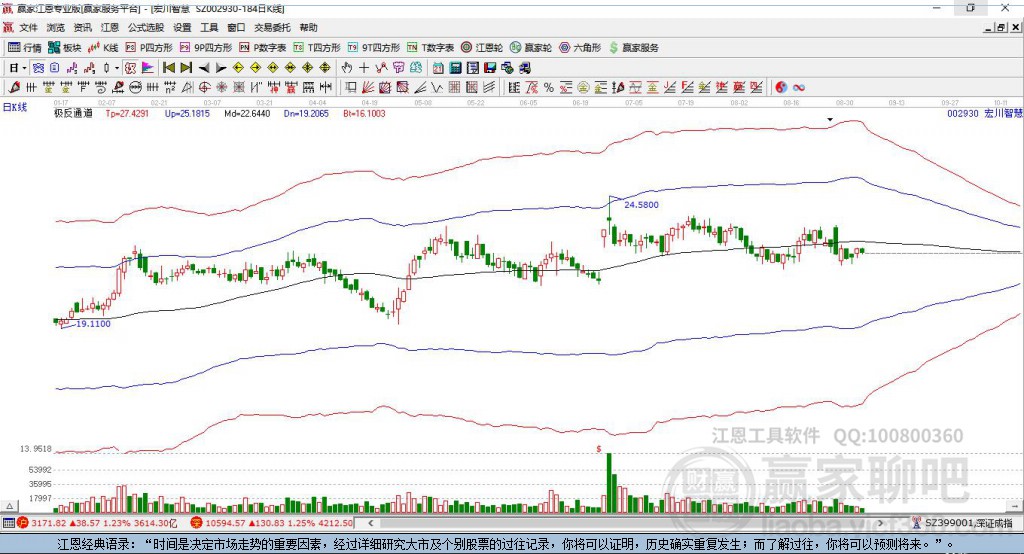
Task: Click the yellow diamond left-arrow icon
Action: (x=238, y=68)
